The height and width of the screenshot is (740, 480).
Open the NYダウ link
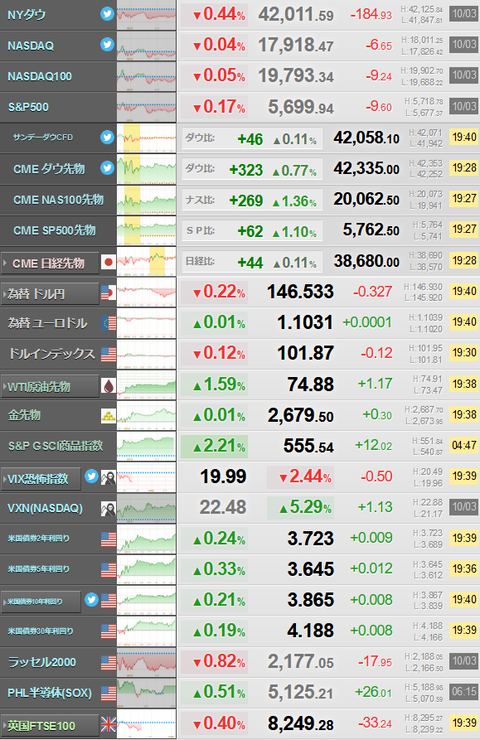(x=26, y=15)
